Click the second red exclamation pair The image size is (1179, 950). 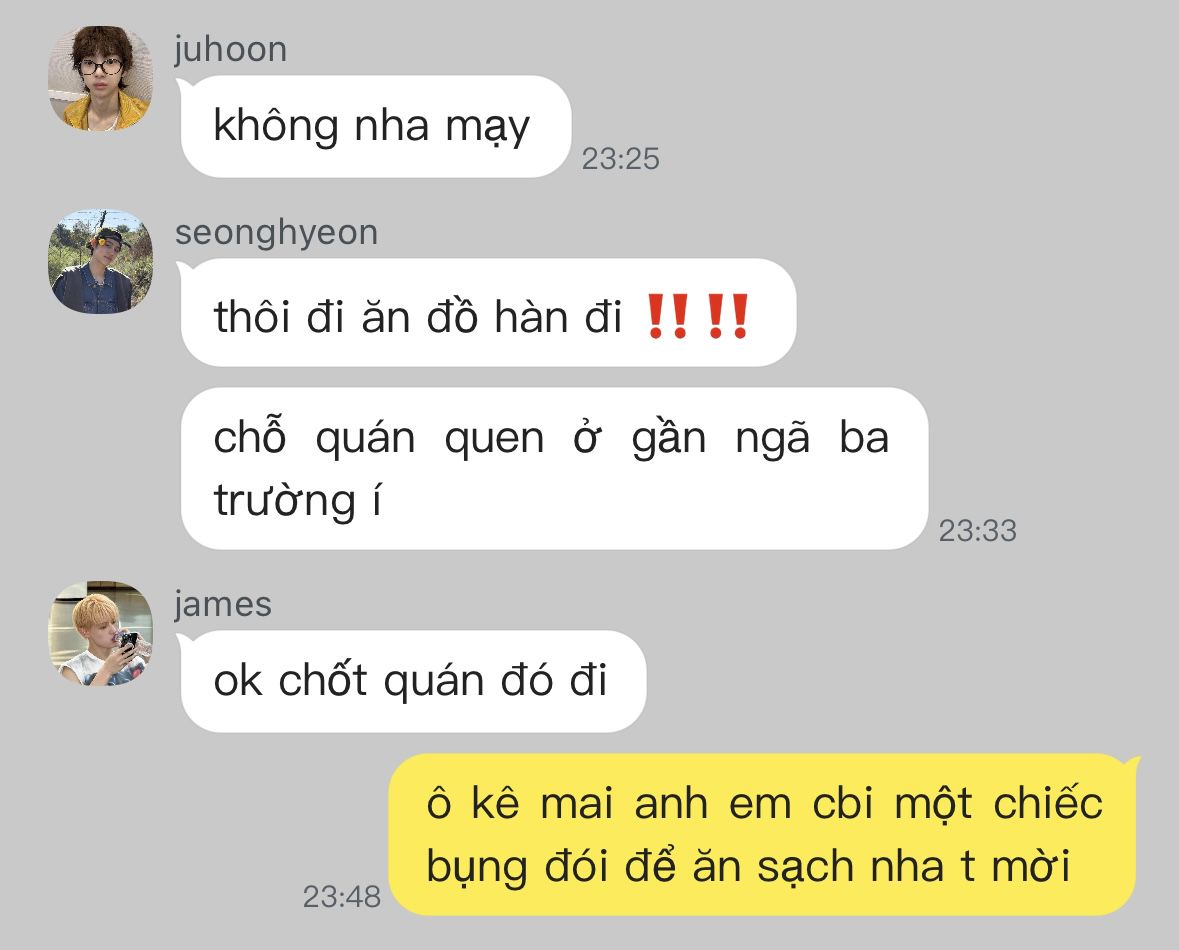point(727,316)
